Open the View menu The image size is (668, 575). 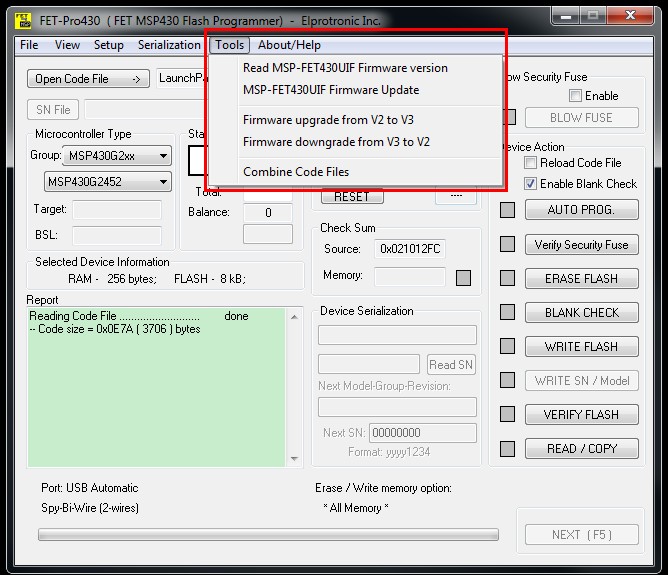click(67, 45)
